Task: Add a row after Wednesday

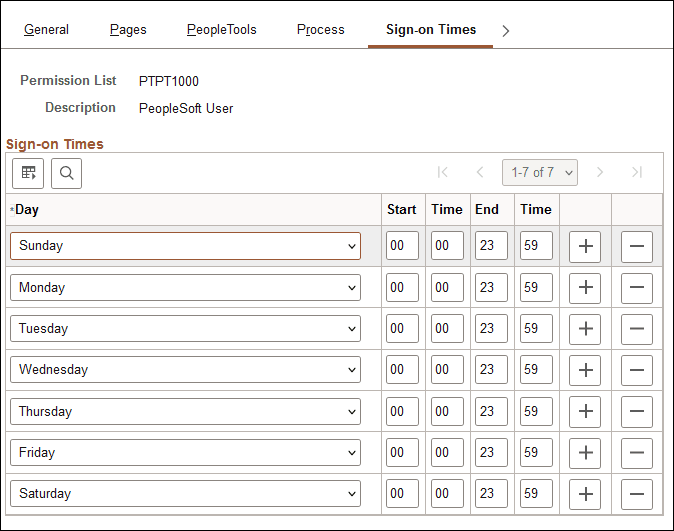Action: (x=585, y=370)
